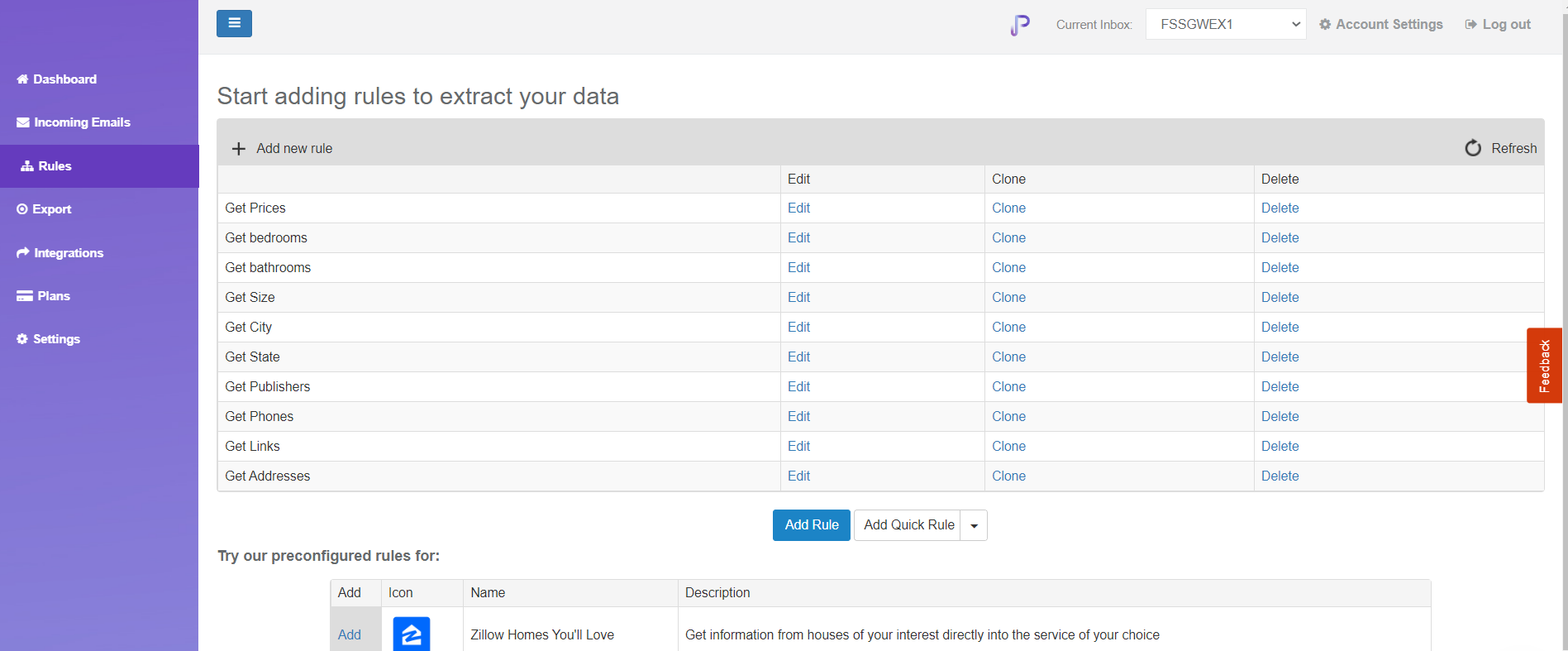
Task: Open the Export page
Action: 44,209
